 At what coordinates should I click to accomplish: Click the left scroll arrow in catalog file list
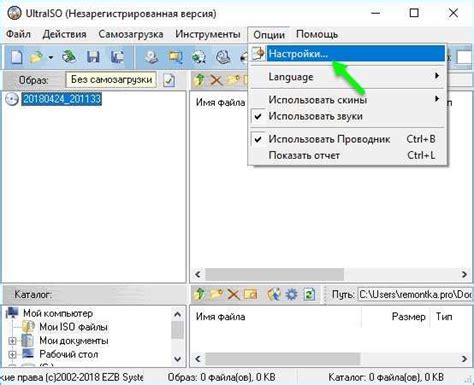[x=198, y=359]
